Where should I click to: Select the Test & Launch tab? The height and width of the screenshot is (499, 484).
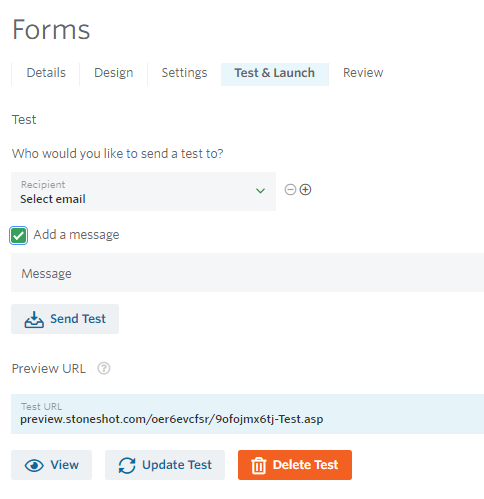point(275,73)
